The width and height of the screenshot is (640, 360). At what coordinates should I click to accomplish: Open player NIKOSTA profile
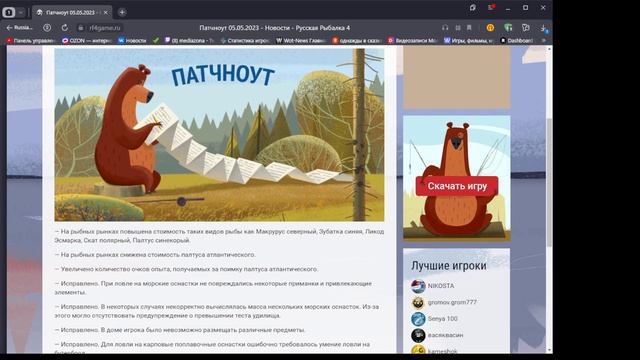pos(441,286)
